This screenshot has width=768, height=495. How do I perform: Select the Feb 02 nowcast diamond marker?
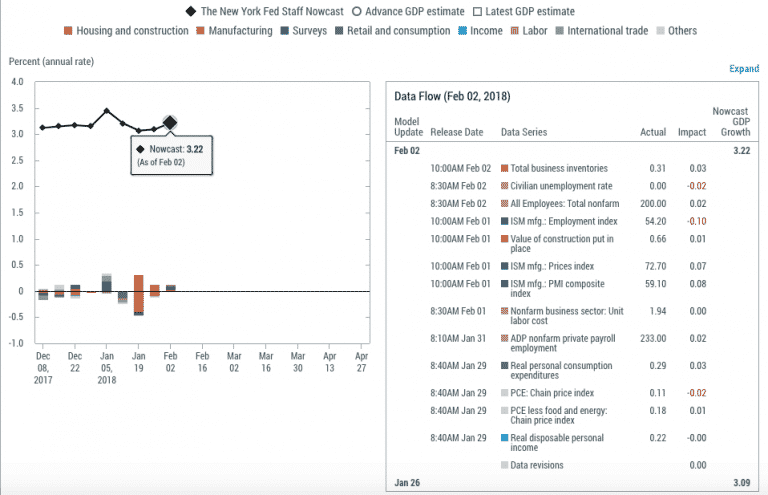click(x=170, y=123)
